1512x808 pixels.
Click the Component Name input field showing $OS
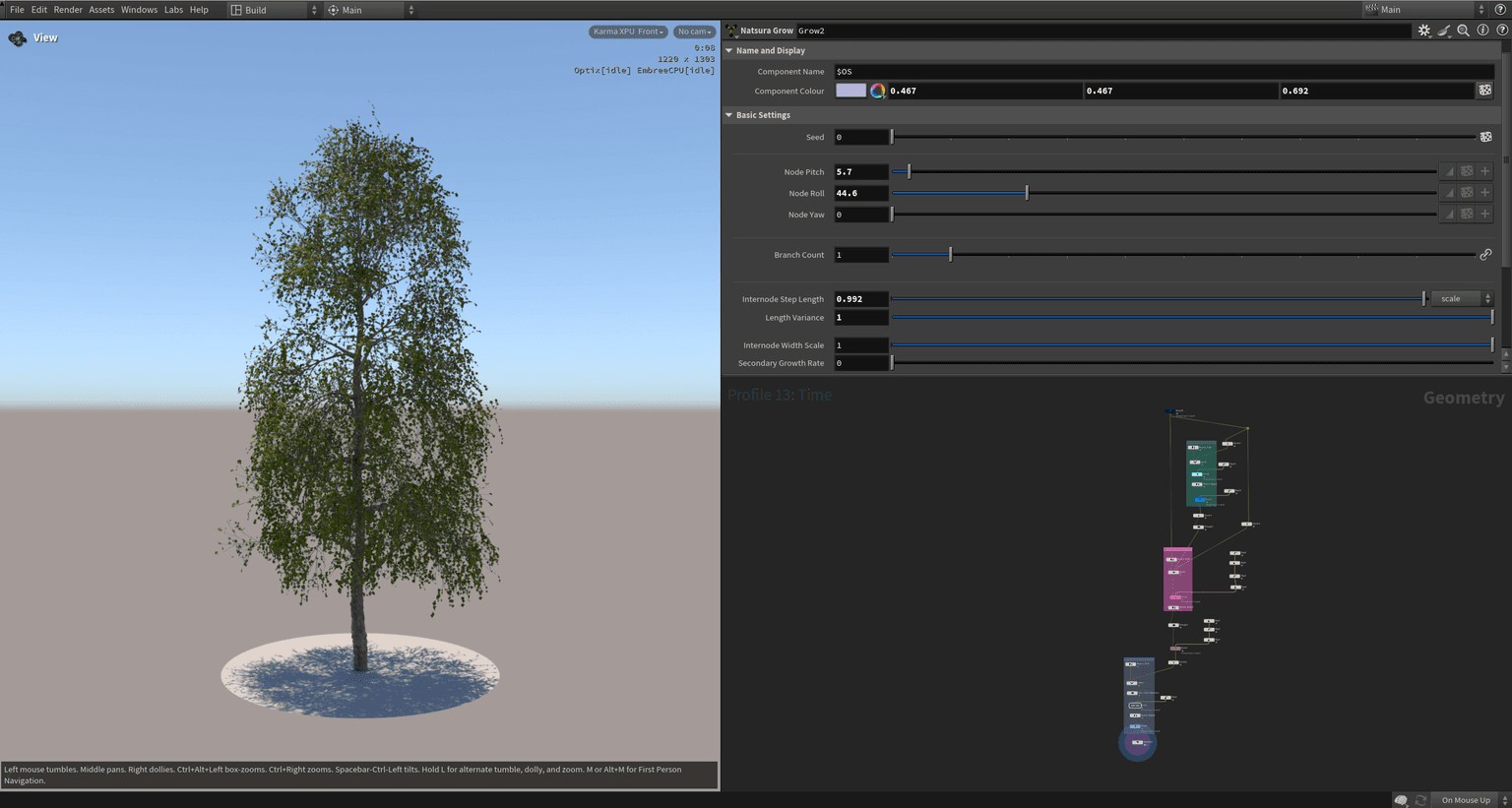pos(984,71)
